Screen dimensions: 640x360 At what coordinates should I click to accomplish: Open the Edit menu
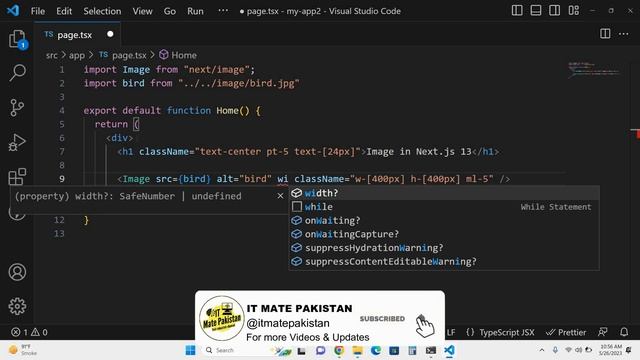coord(64,11)
